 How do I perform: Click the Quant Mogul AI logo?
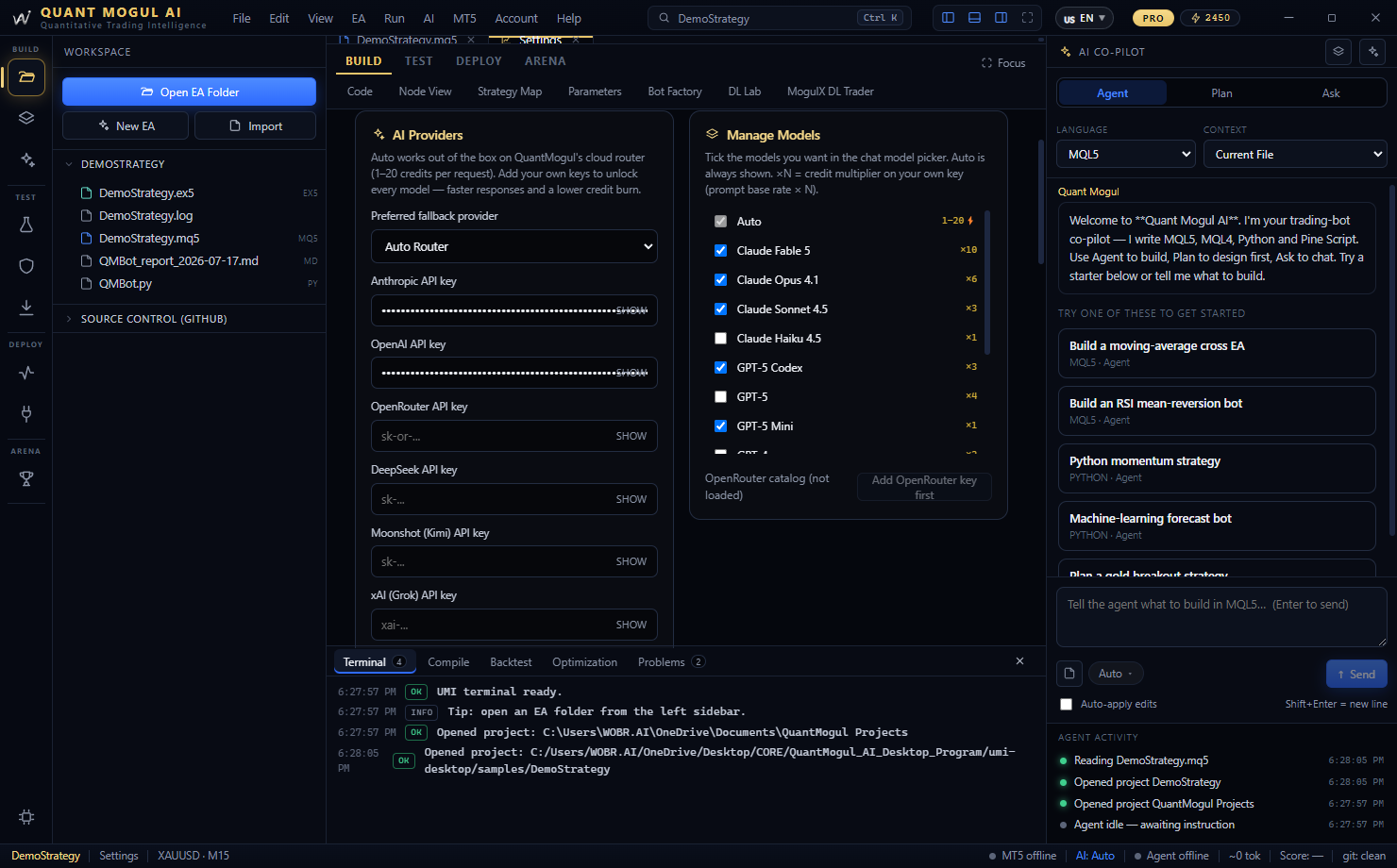click(21, 18)
